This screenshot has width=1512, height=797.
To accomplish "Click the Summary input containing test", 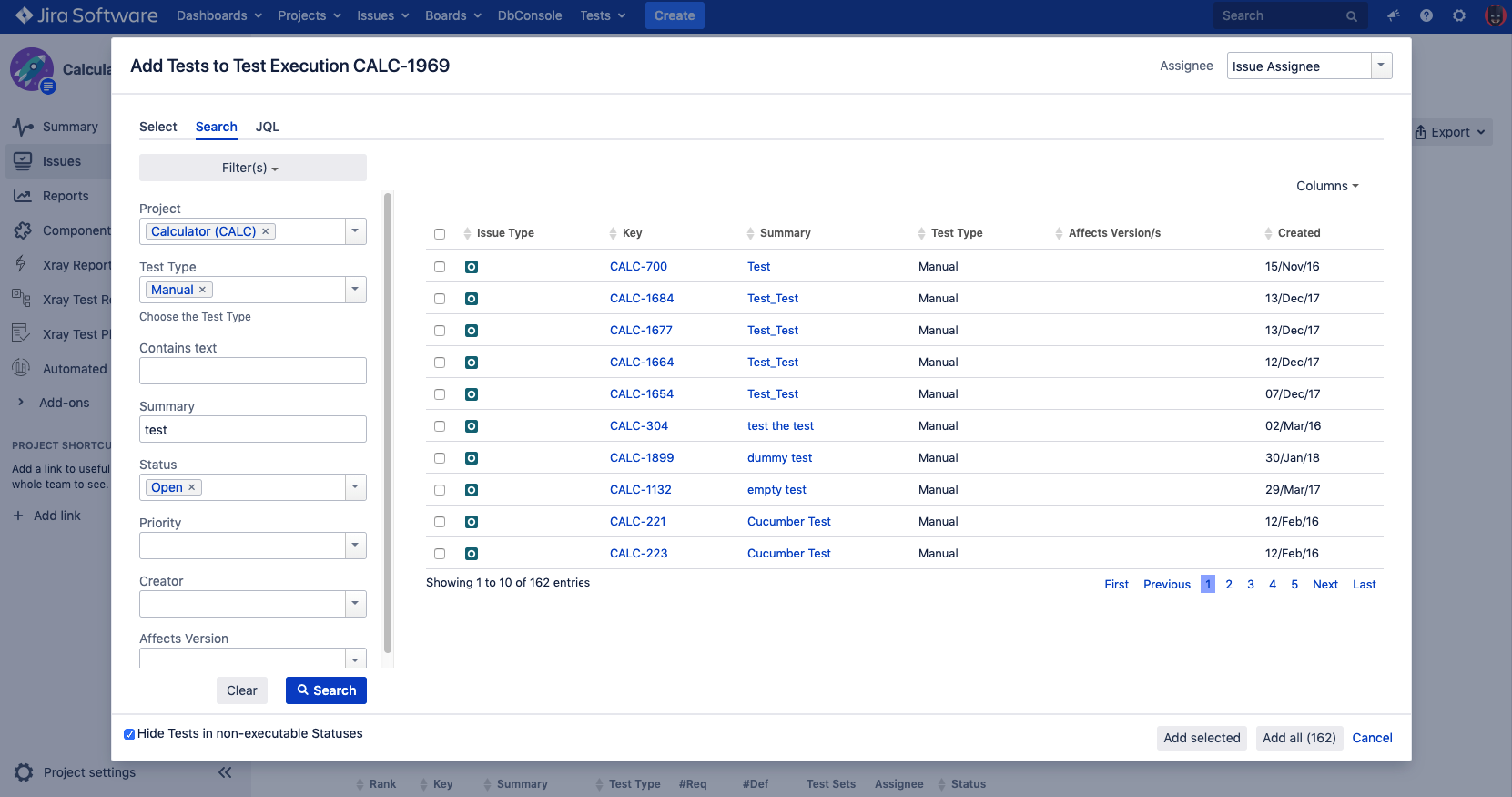I will [x=252, y=429].
